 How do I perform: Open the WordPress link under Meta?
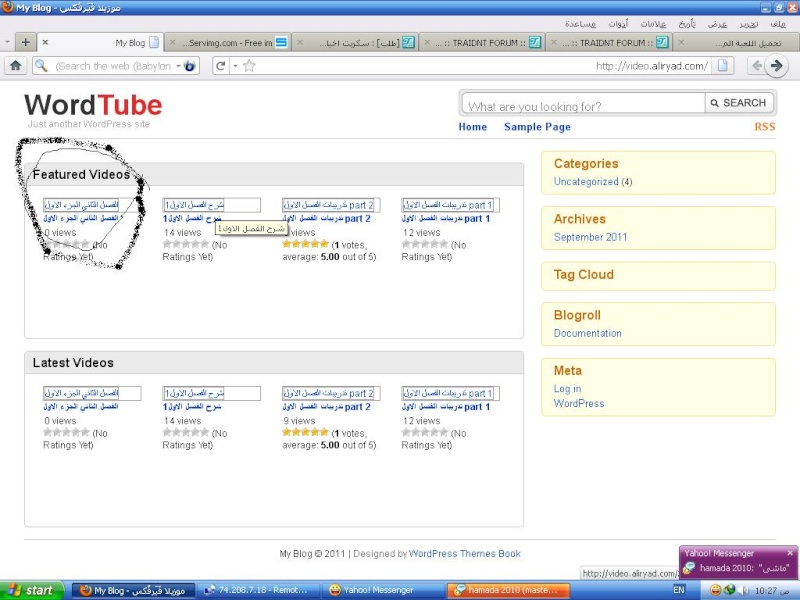tap(579, 403)
